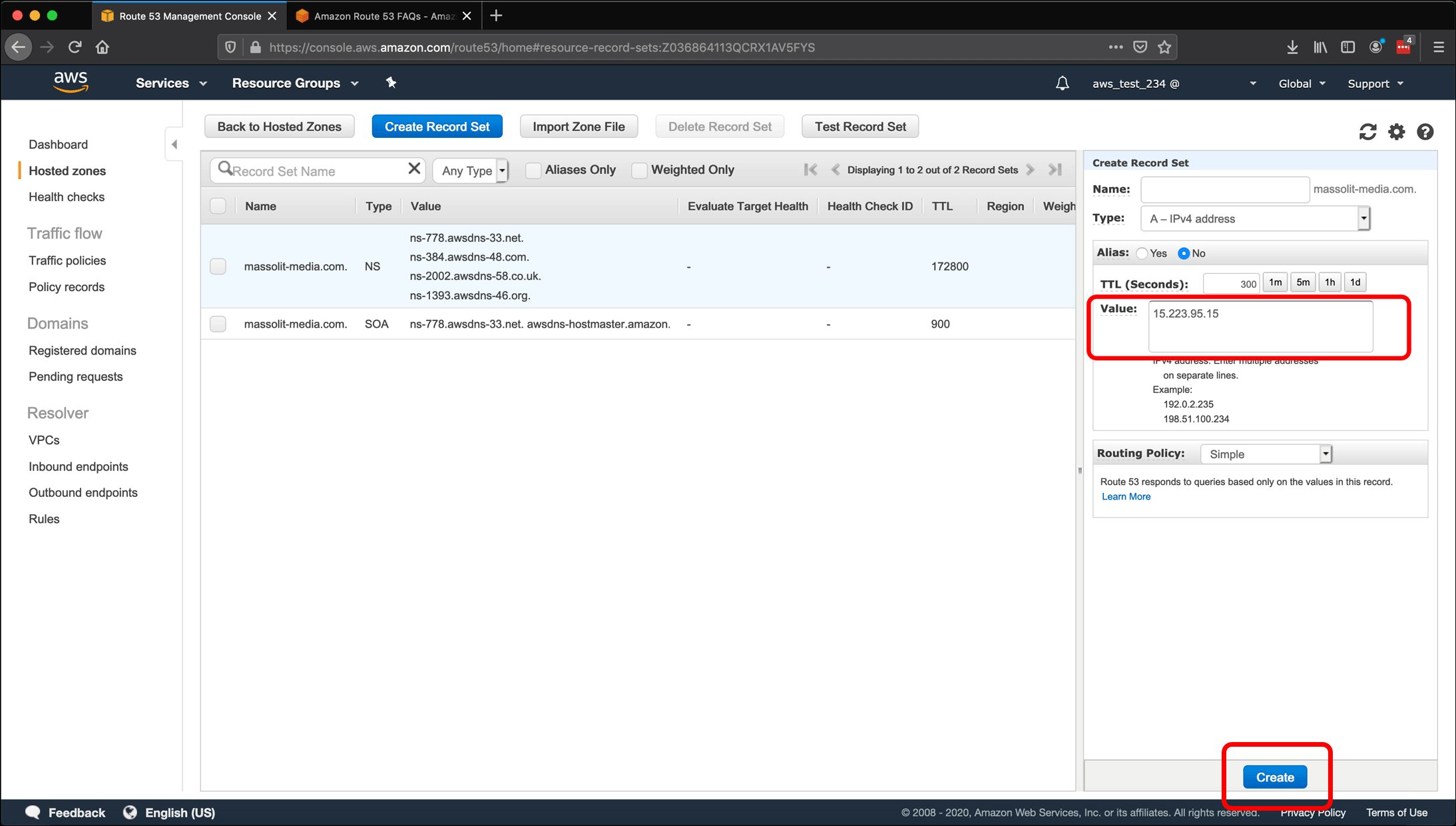
Task: Open the Firefox account icon
Action: point(1376,47)
